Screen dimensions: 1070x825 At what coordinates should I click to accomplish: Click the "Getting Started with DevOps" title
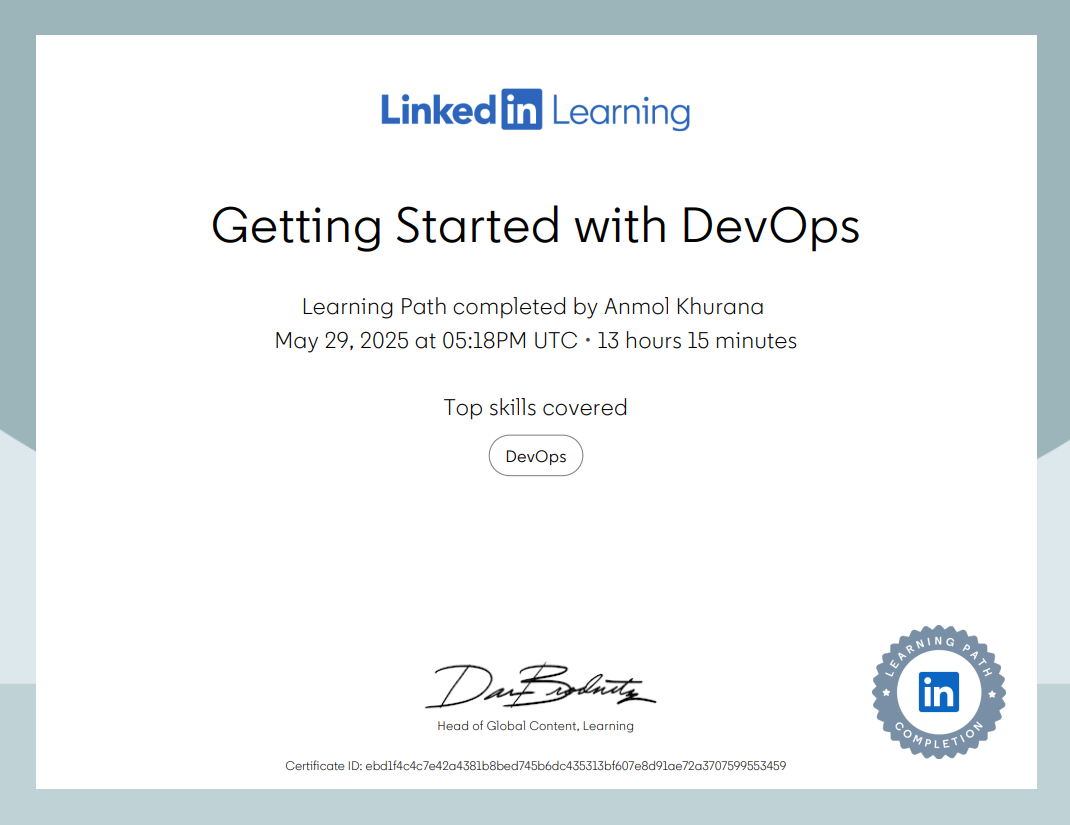click(535, 226)
